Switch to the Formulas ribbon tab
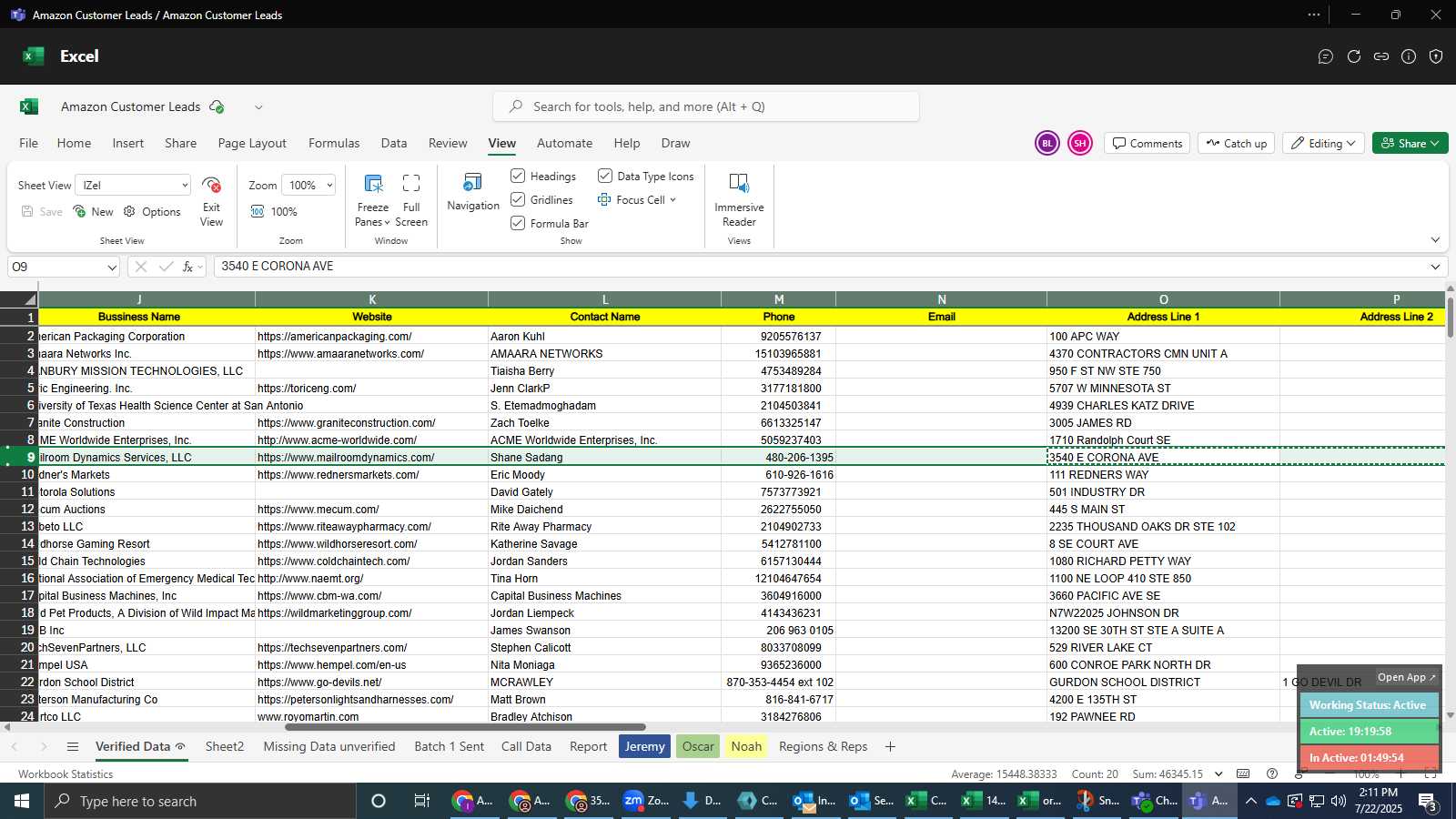Viewport: 1456px width, 819px height. click(x=334, y=143)
